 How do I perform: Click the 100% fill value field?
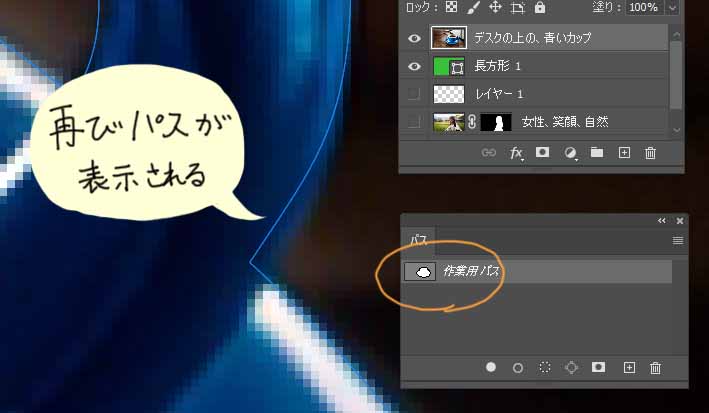pos(645,7)
